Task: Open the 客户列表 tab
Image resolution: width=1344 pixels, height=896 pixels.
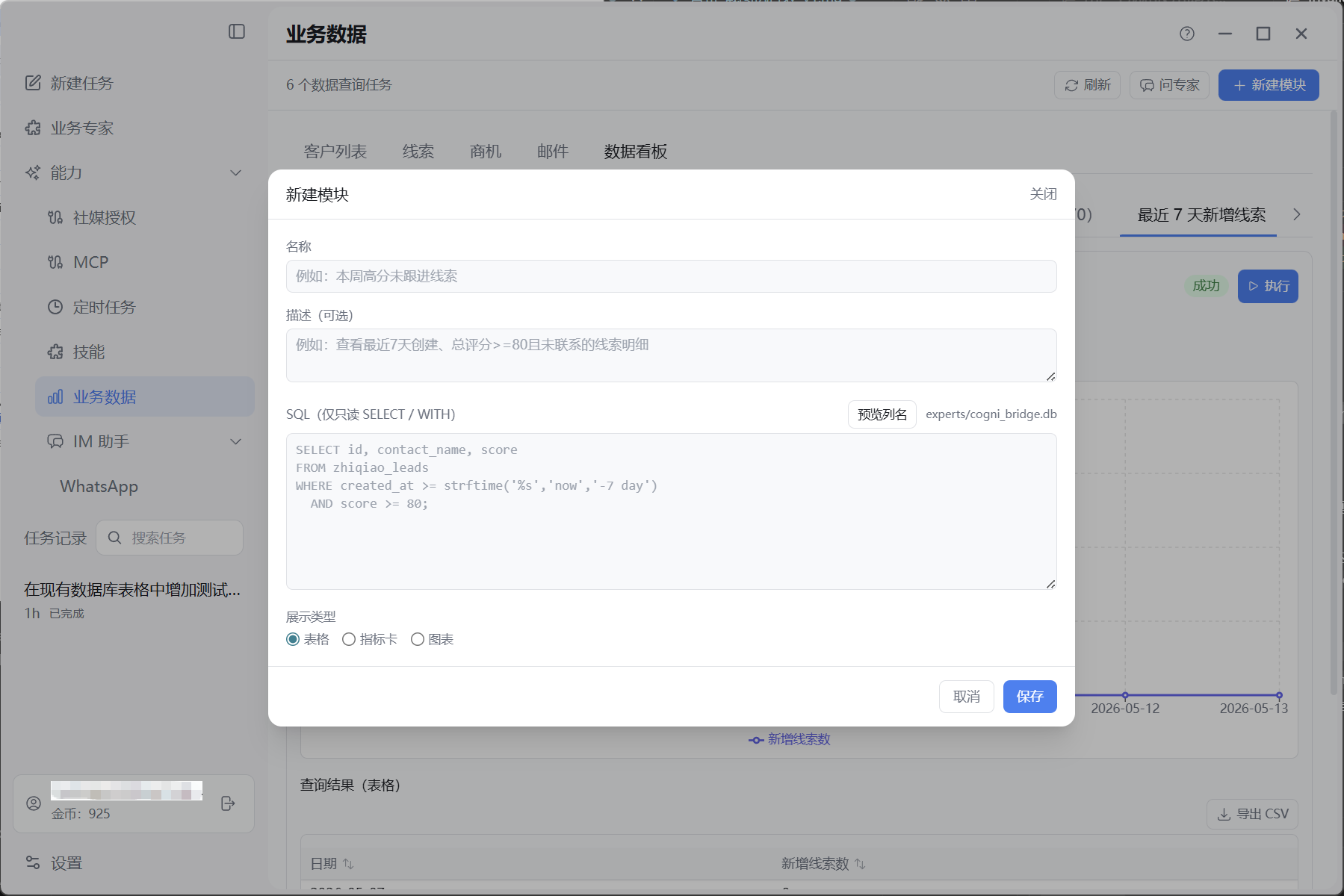Action: coord(335,152)
